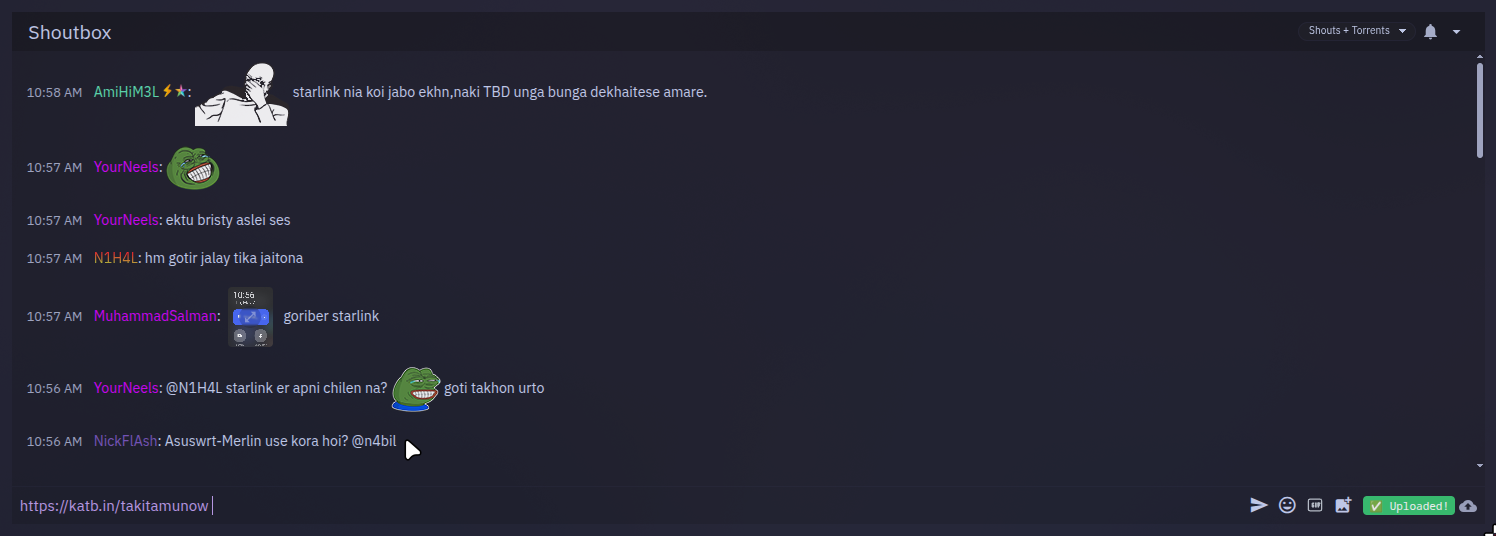Toggle the notification bell icon
The height and width of the screenshot is (536, 1496).
tap(1430, 32)
